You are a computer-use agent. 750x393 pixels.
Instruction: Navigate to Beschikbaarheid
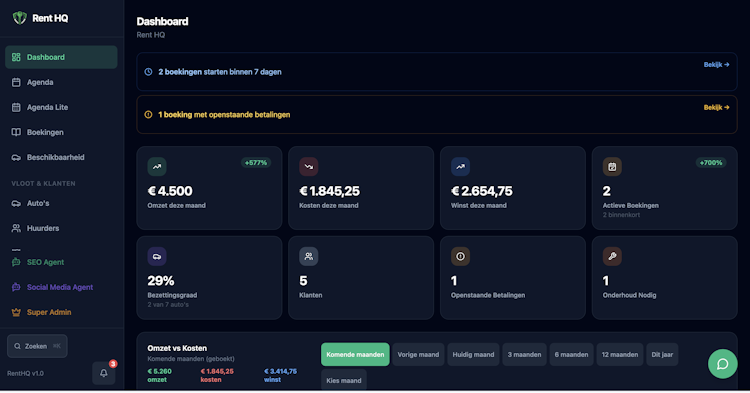[61, 157]
